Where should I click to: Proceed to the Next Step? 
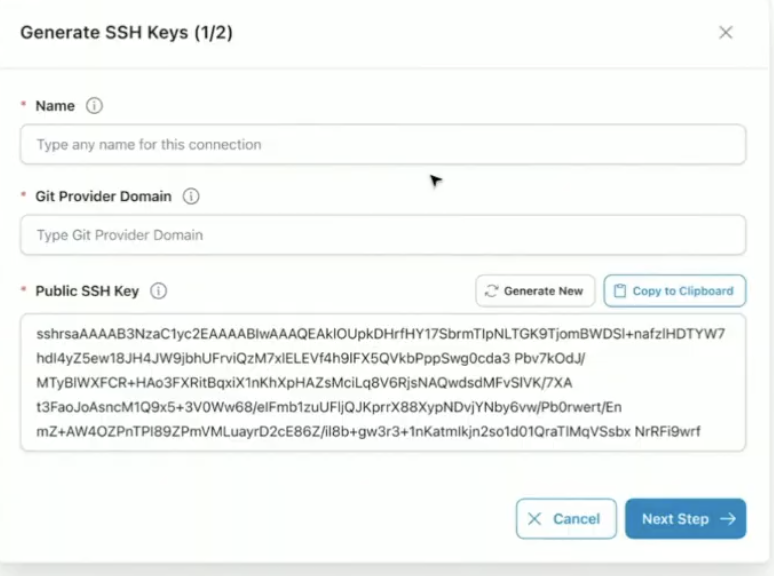pos(685,519)
